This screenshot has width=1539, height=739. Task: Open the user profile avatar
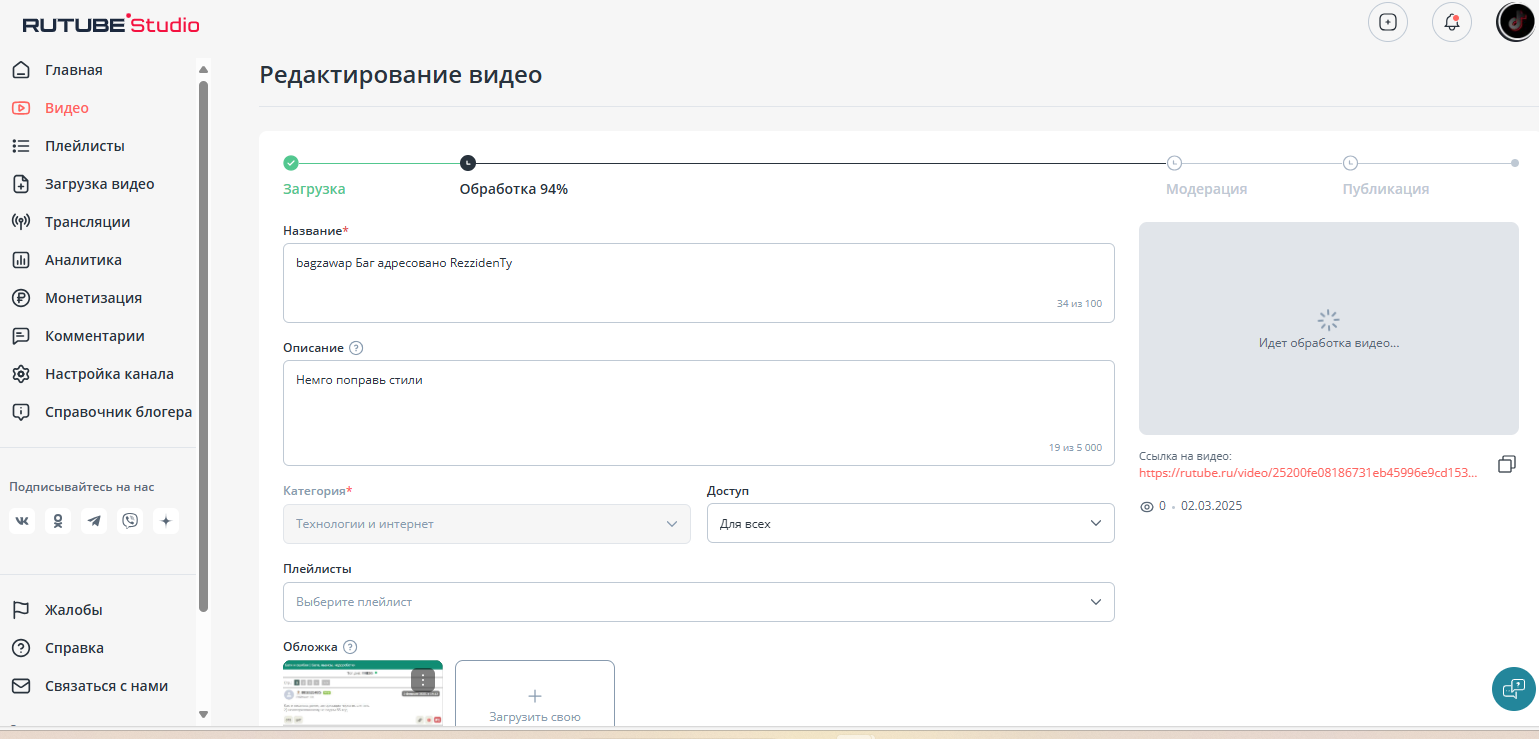coord(1515,22)
